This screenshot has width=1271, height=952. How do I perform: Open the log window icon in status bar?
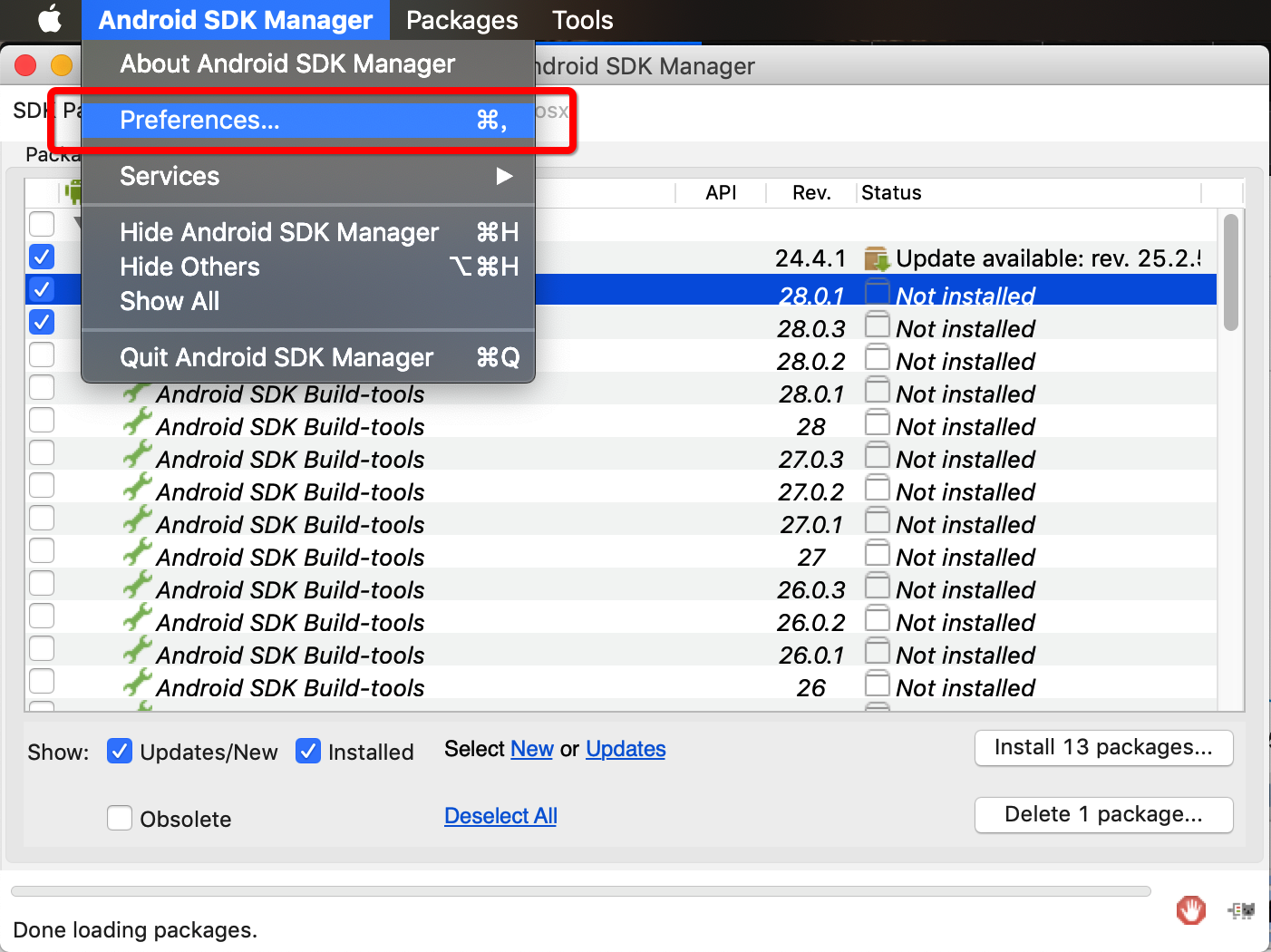click(1241, 909)
